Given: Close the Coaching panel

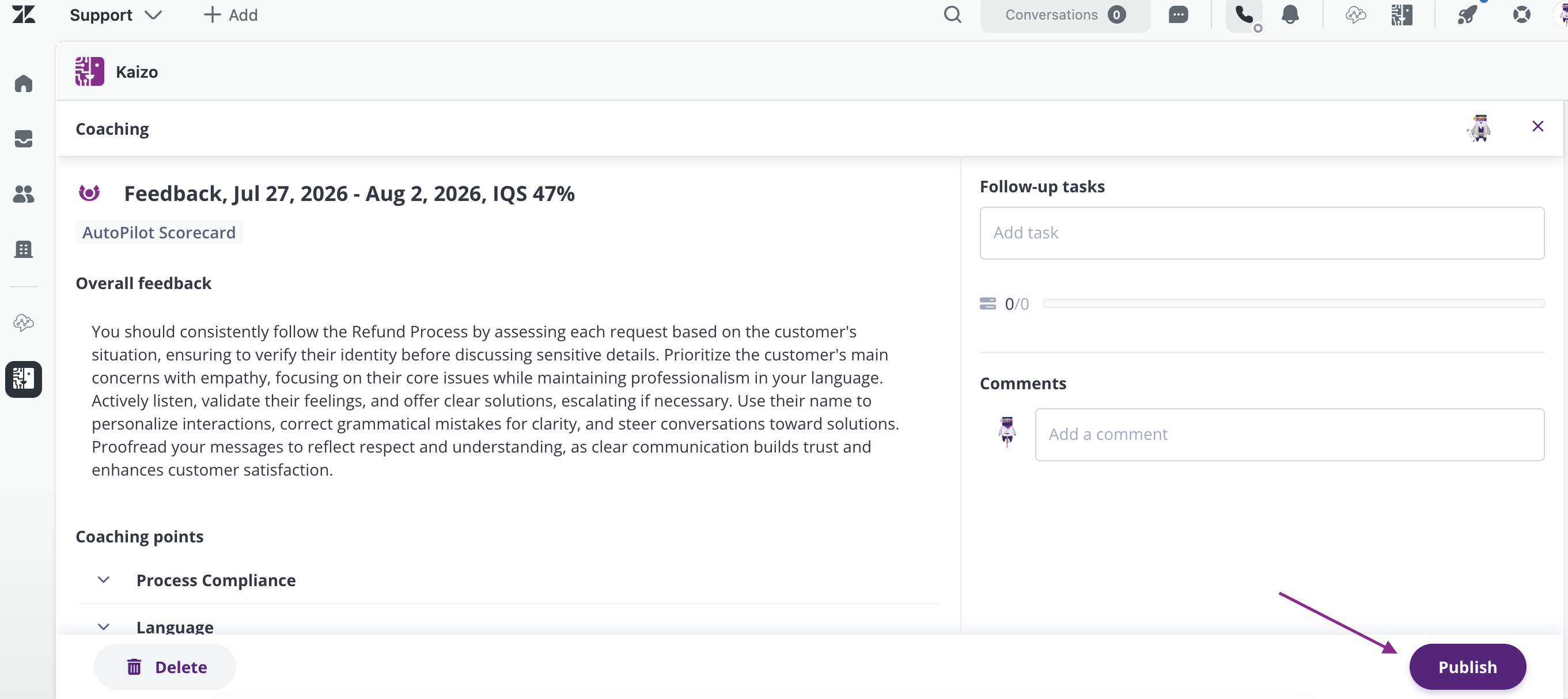Looking at the screenshot, I should click(x=1537, y=127).
